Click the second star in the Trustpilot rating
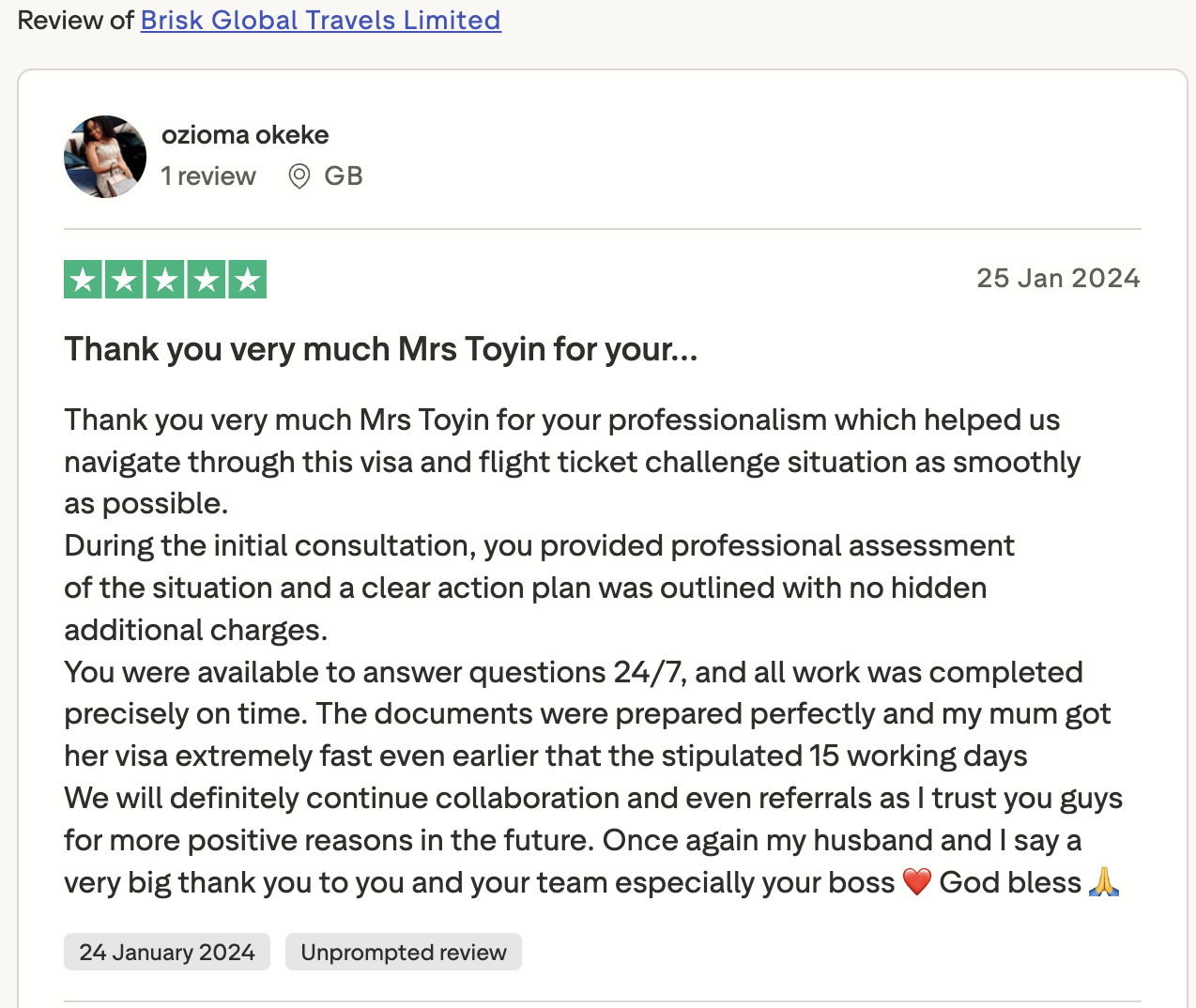The width and height of the screenshot is (1196, 1008). coord(123,278)
